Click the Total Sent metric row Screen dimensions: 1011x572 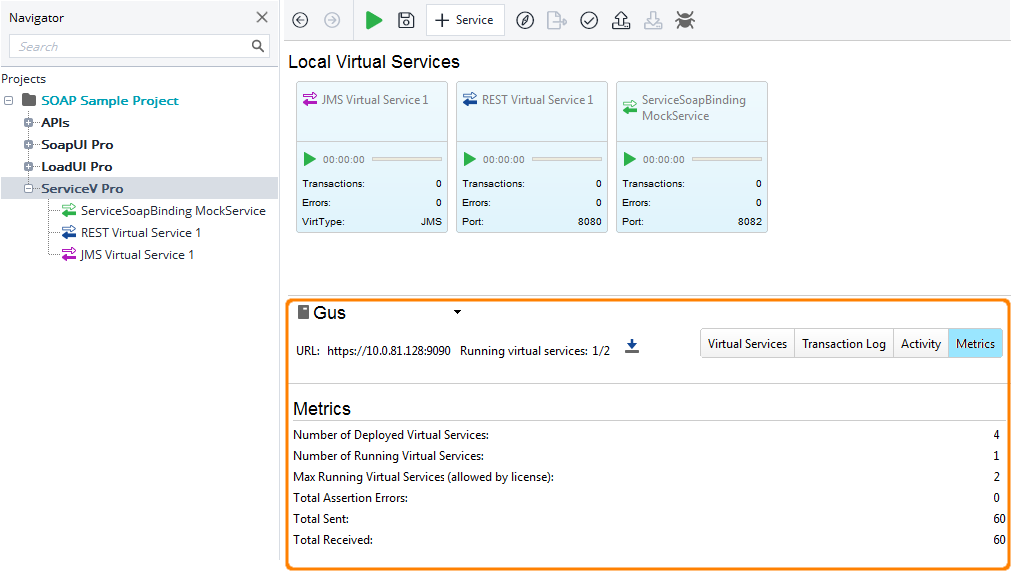(649, 519)
